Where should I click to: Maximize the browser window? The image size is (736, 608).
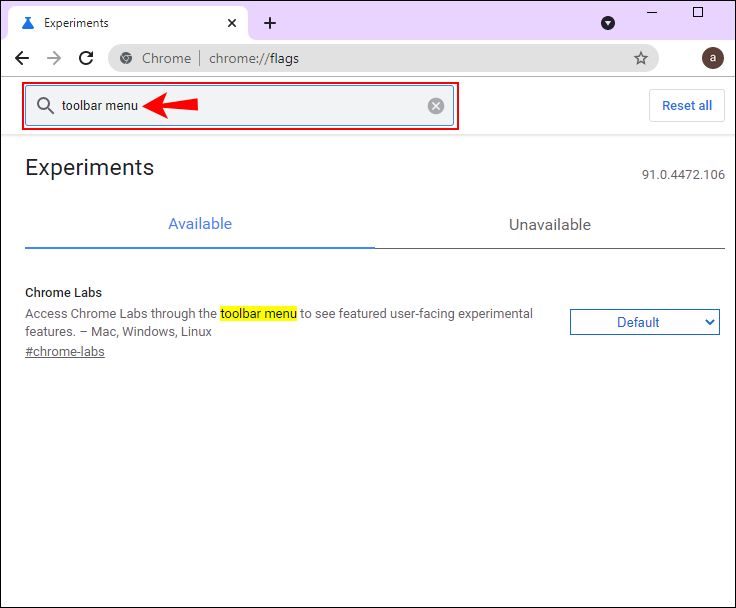(x=698, y=12)
